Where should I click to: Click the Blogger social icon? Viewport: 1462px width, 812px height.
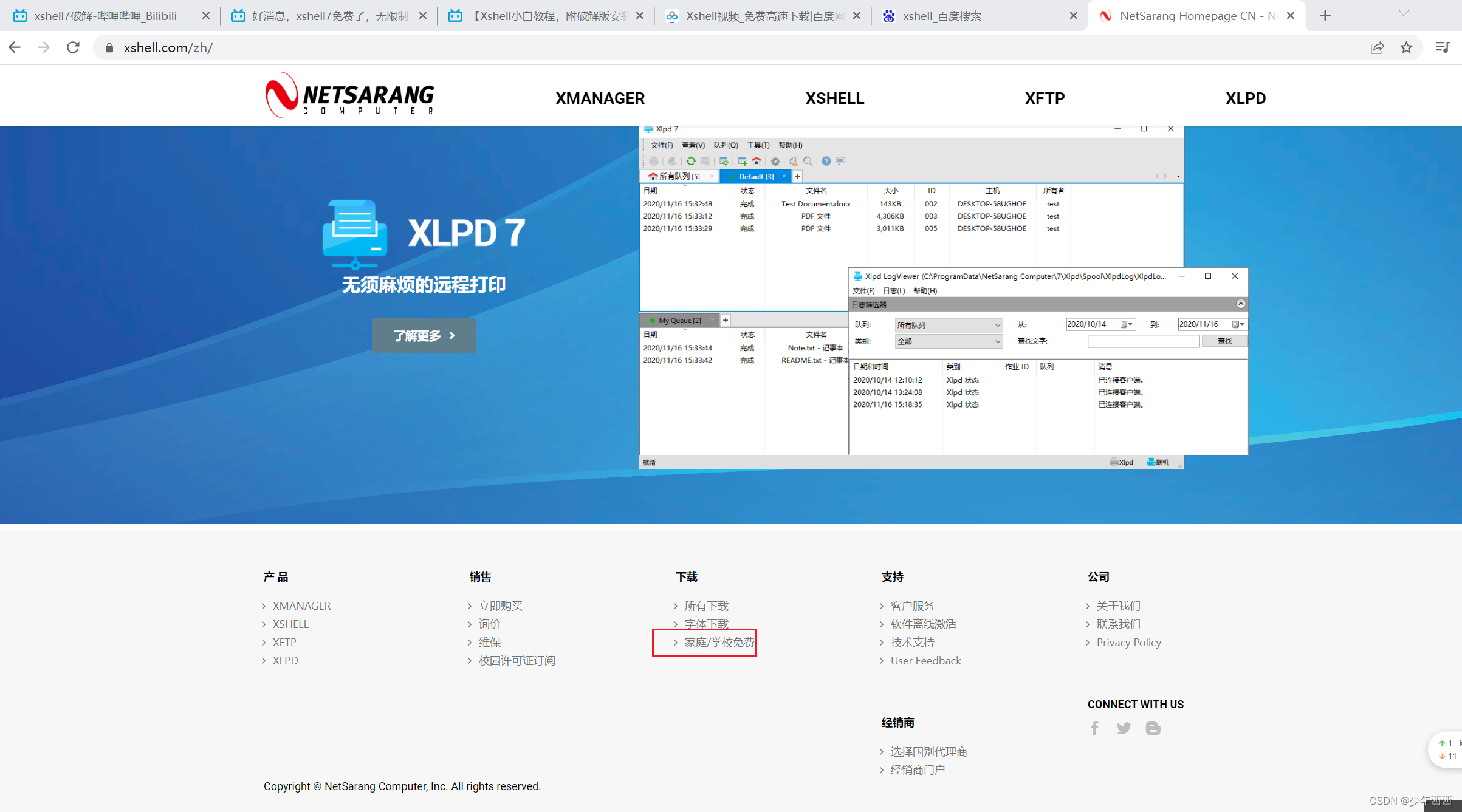(x=1153, y=728)
